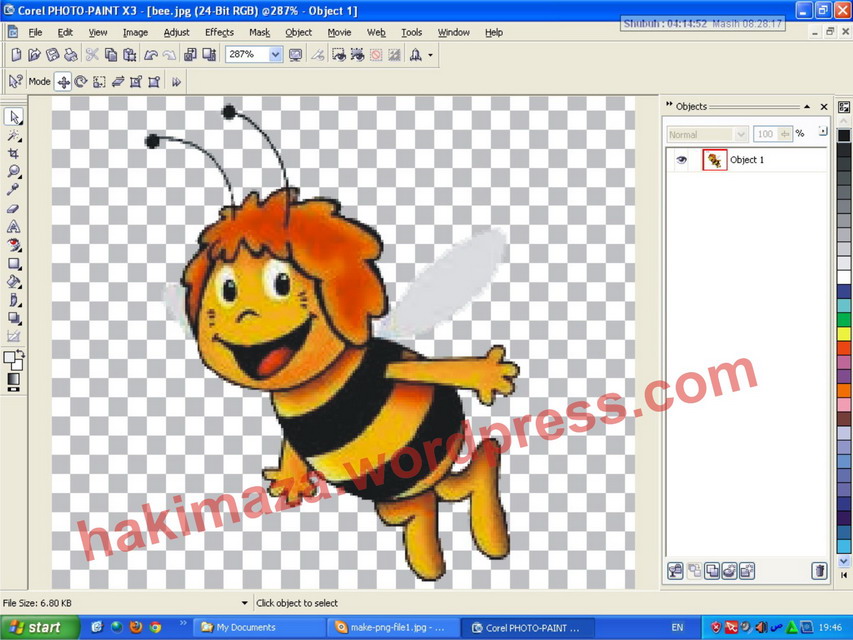Screen dimensions: 853x640
Task: Select the Distort mode icon
Action: pos(135,82)
